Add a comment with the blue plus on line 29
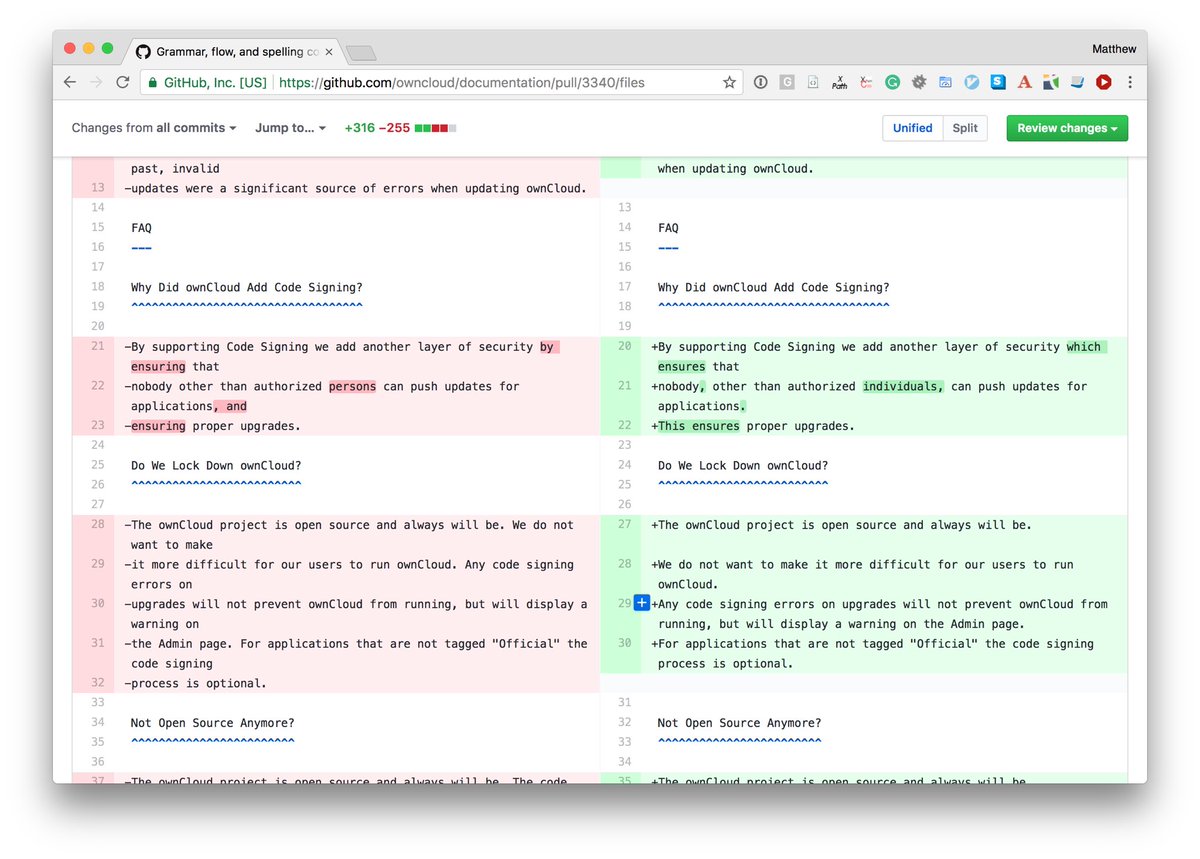The height and width of the screenshot is (859, 1200). (642, 603)
